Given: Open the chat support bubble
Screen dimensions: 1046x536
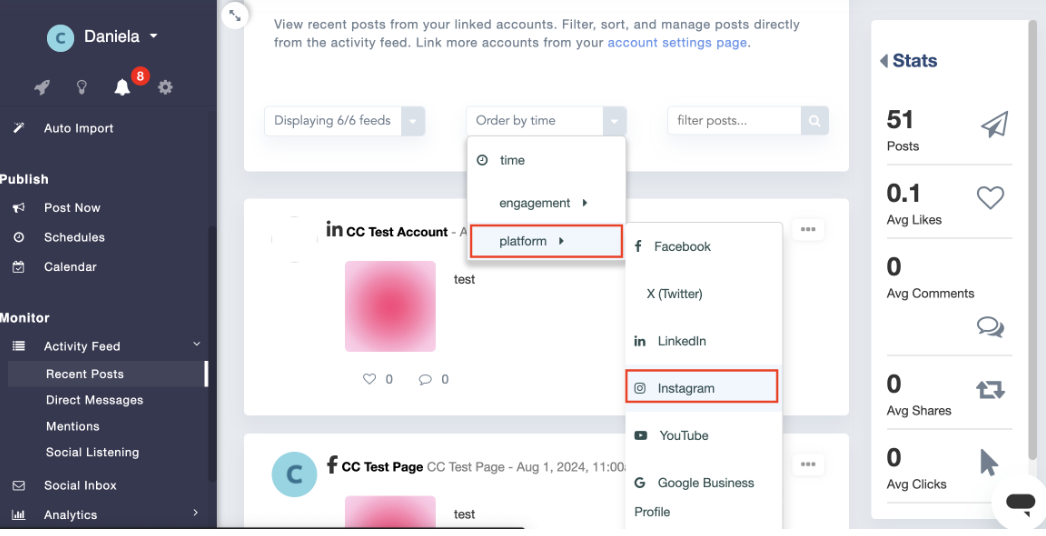Looking at the screenshot, I should (x=1020, y=502).
